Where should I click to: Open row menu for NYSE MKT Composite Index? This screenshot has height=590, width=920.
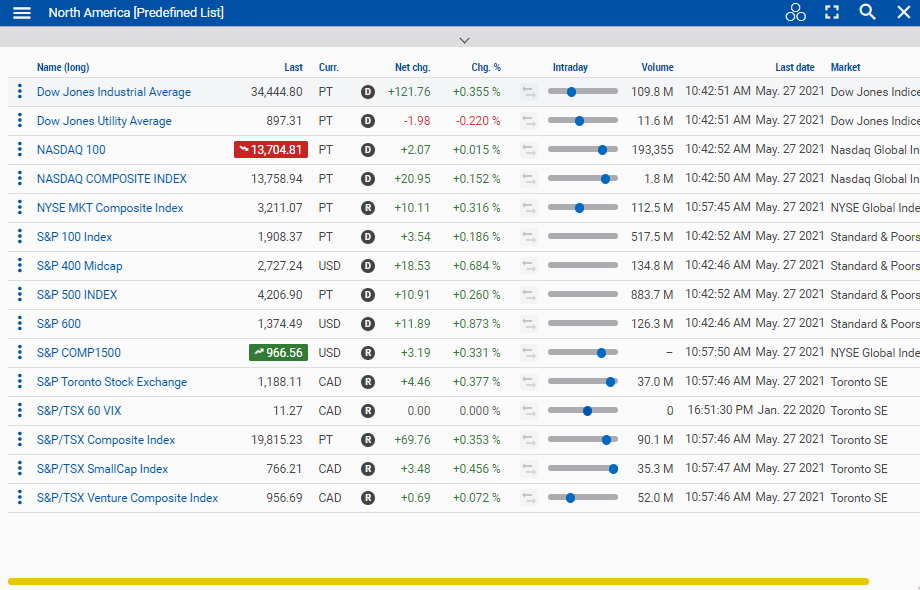coord(20,208)
